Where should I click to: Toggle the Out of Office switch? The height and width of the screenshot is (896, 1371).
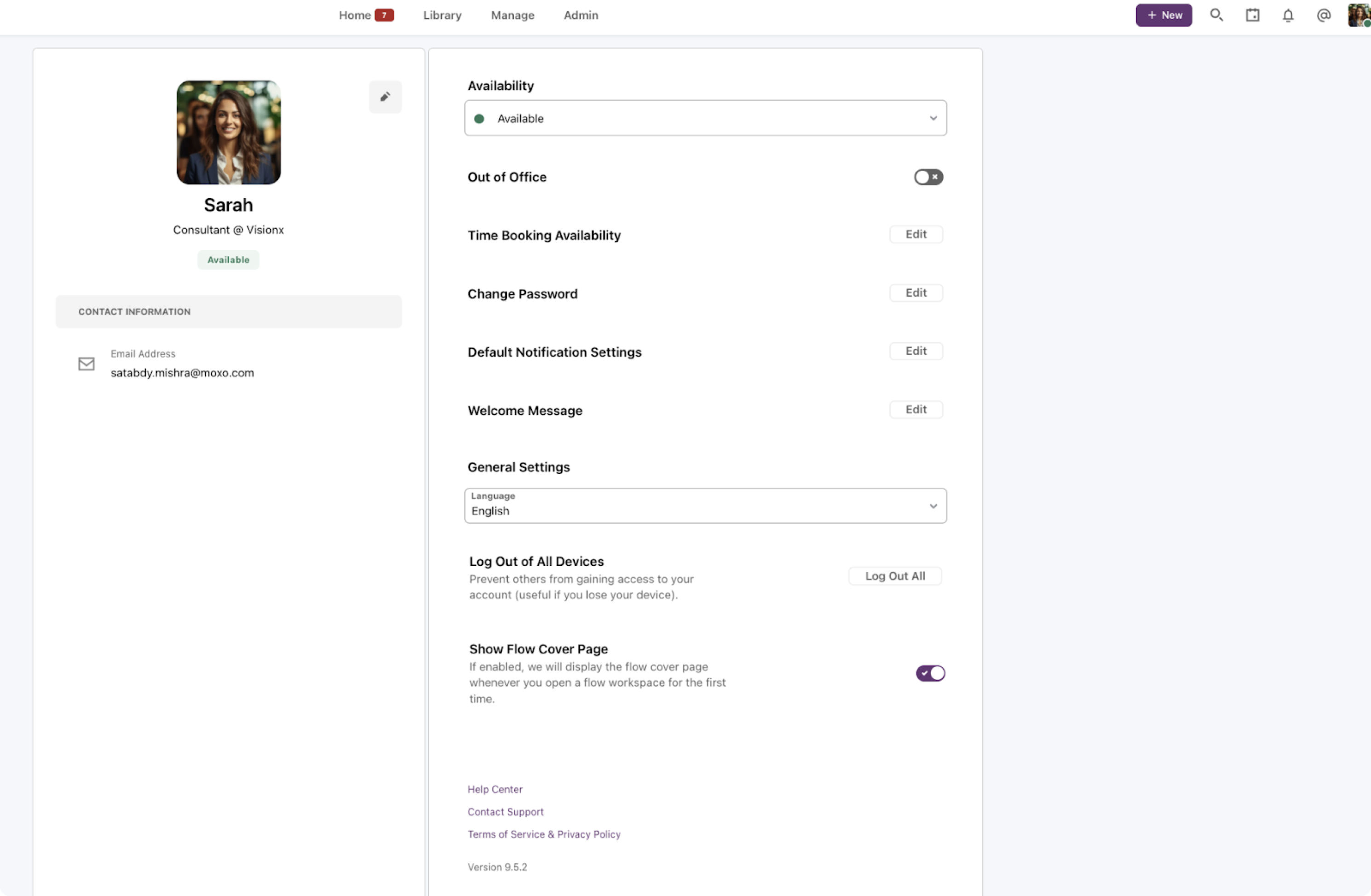tap(928, 176)
